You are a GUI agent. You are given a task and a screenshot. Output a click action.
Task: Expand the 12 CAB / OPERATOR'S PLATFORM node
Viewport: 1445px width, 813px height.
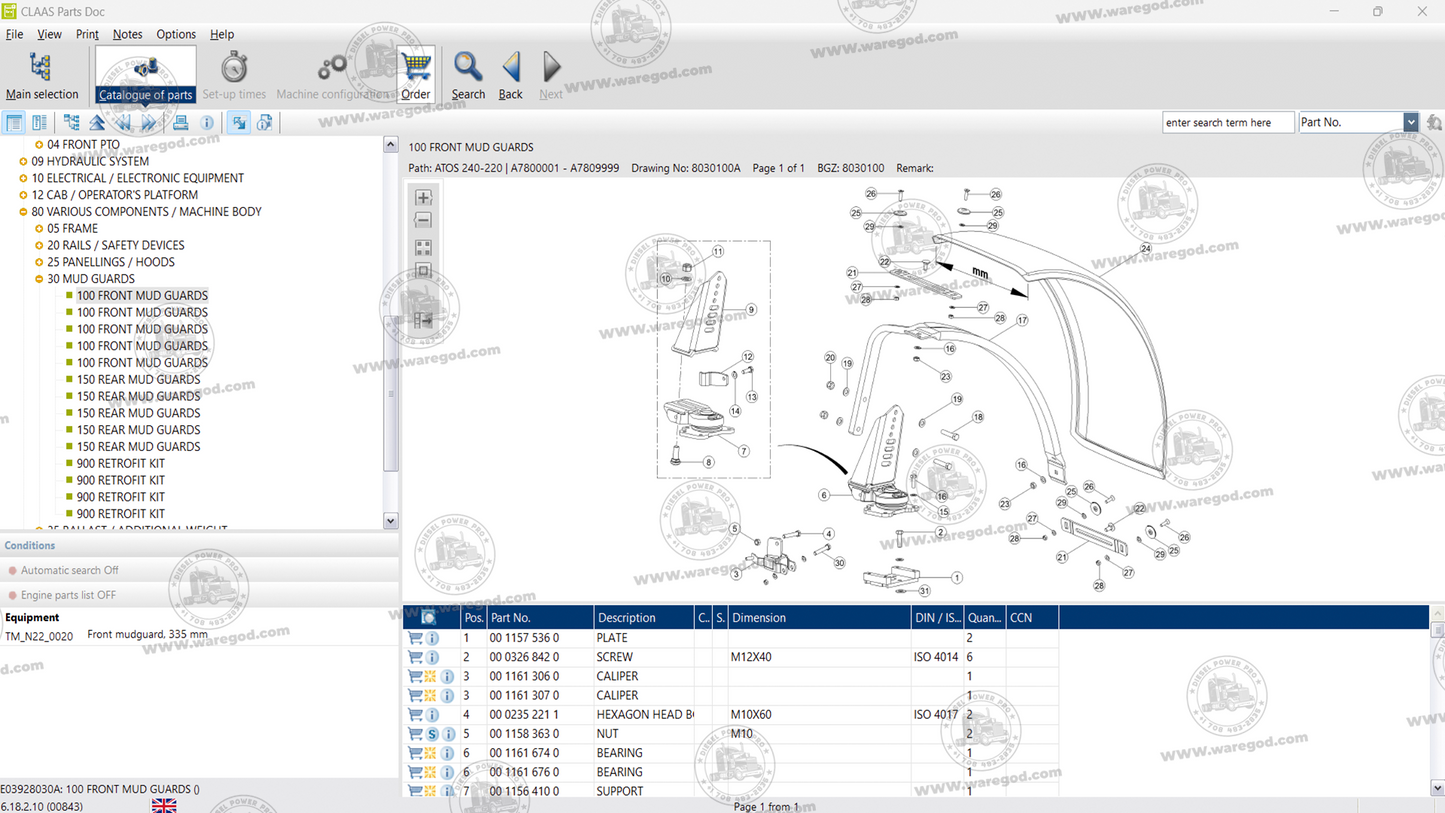point(23,195)
